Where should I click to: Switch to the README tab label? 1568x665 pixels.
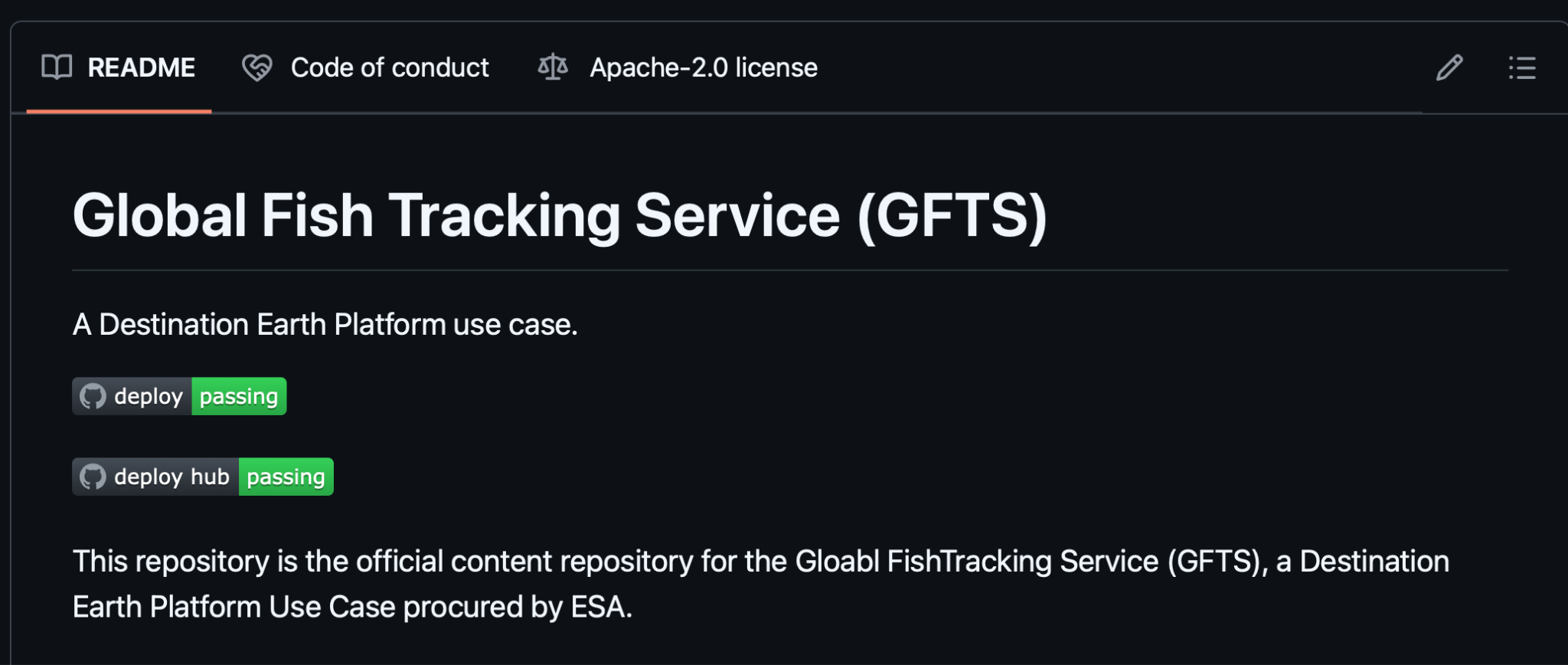[x=142, y=67]
